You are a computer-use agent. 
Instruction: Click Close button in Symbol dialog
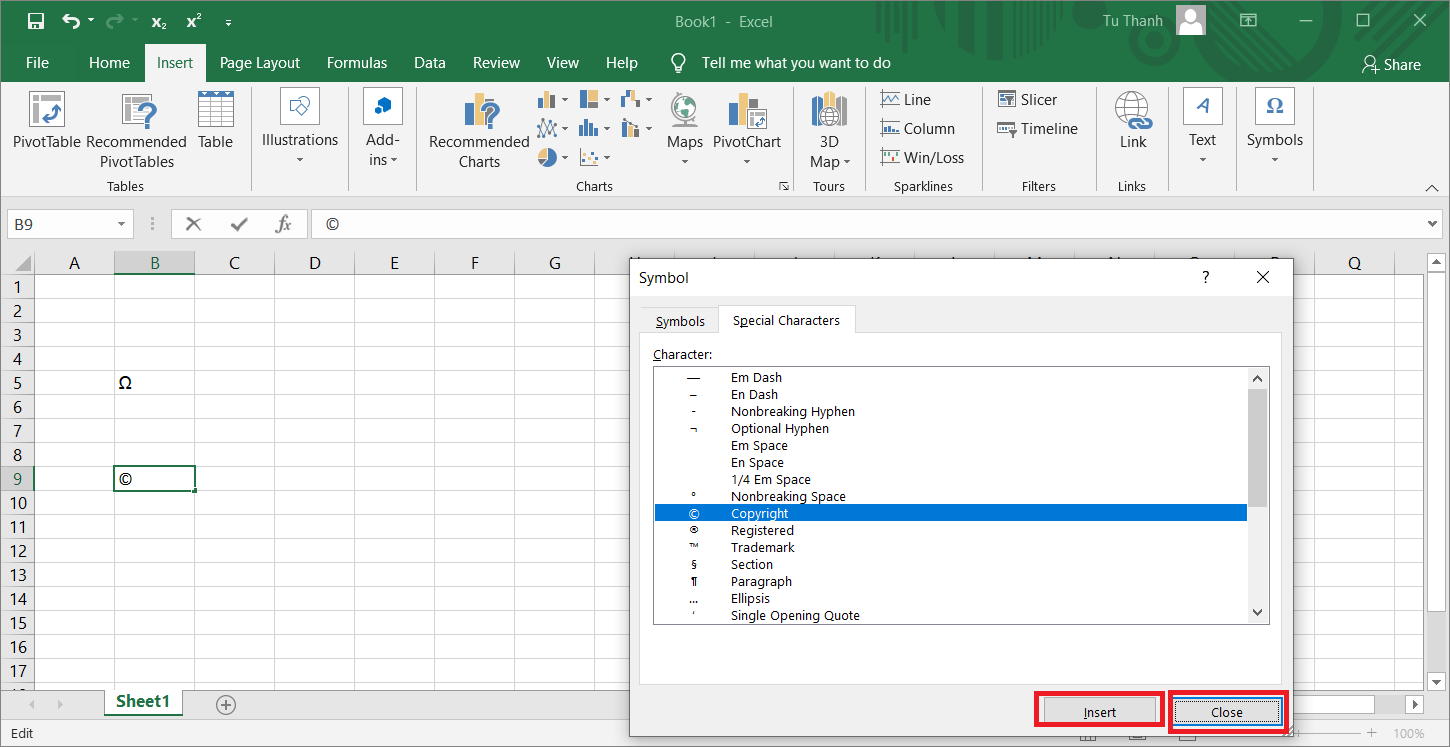[1227, 712]
